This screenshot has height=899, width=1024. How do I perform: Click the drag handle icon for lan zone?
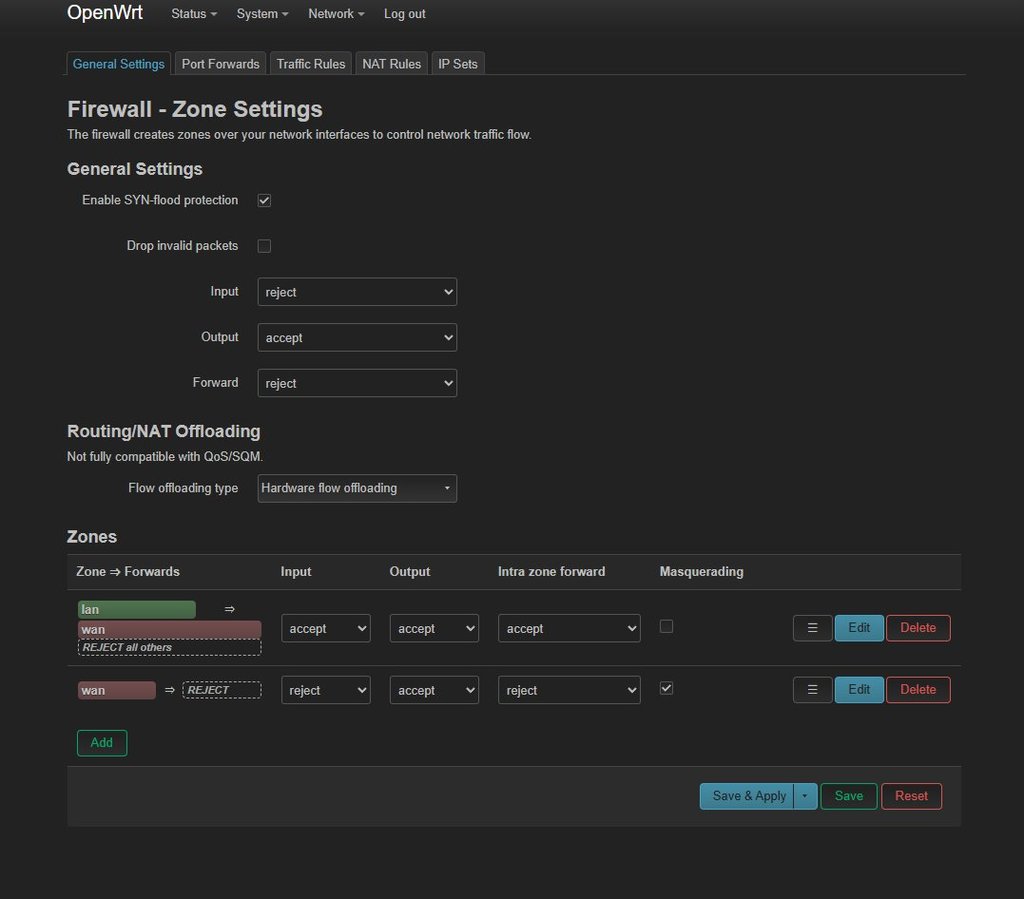click(812, 628)
